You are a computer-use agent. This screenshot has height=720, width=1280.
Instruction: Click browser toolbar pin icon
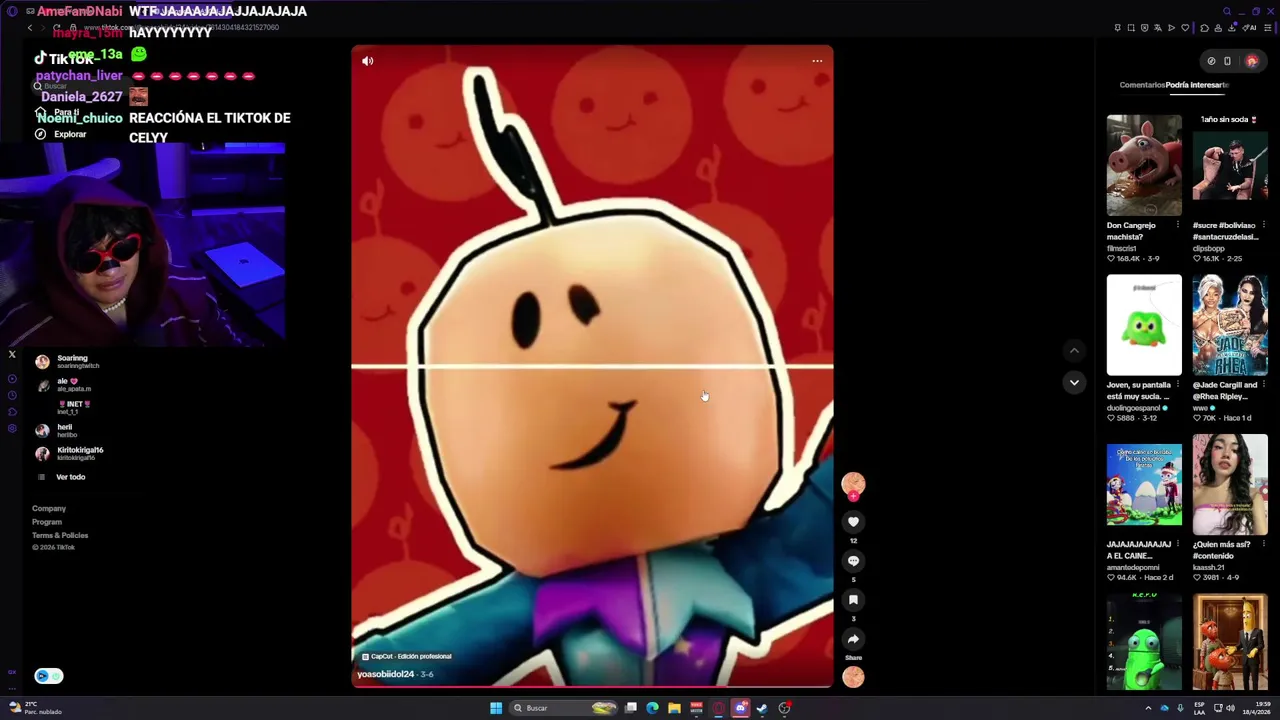coord(1117,28)
